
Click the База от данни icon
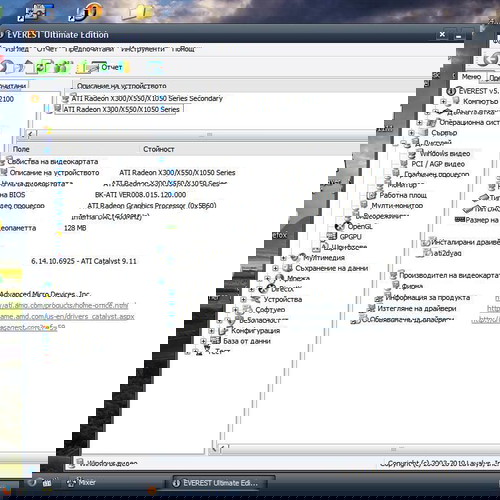point(215,341)
